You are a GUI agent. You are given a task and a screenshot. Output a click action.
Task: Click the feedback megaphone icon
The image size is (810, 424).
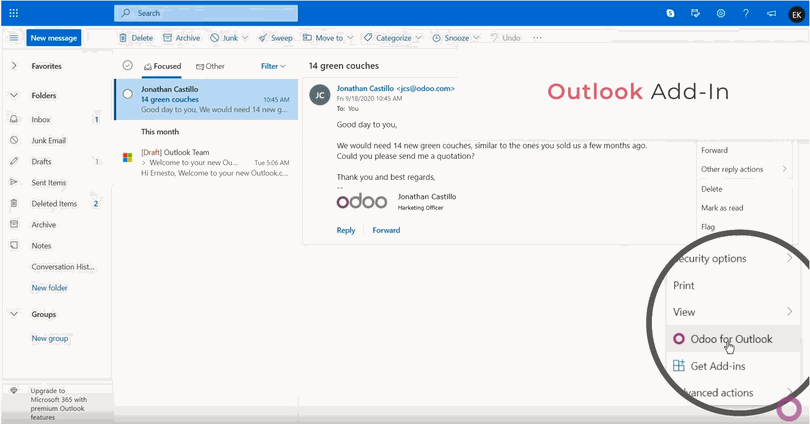[771, 13]
